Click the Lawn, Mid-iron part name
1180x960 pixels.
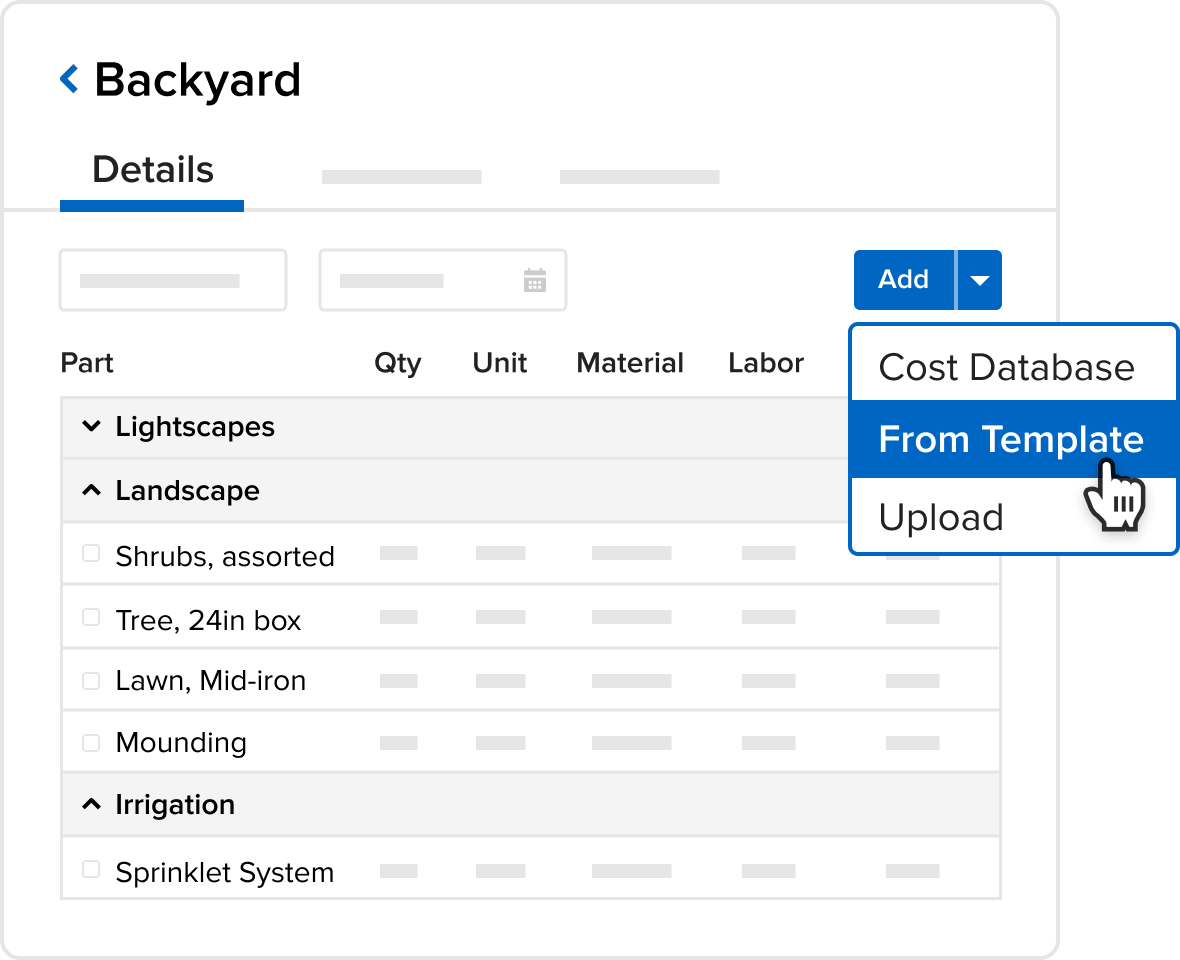211,681
